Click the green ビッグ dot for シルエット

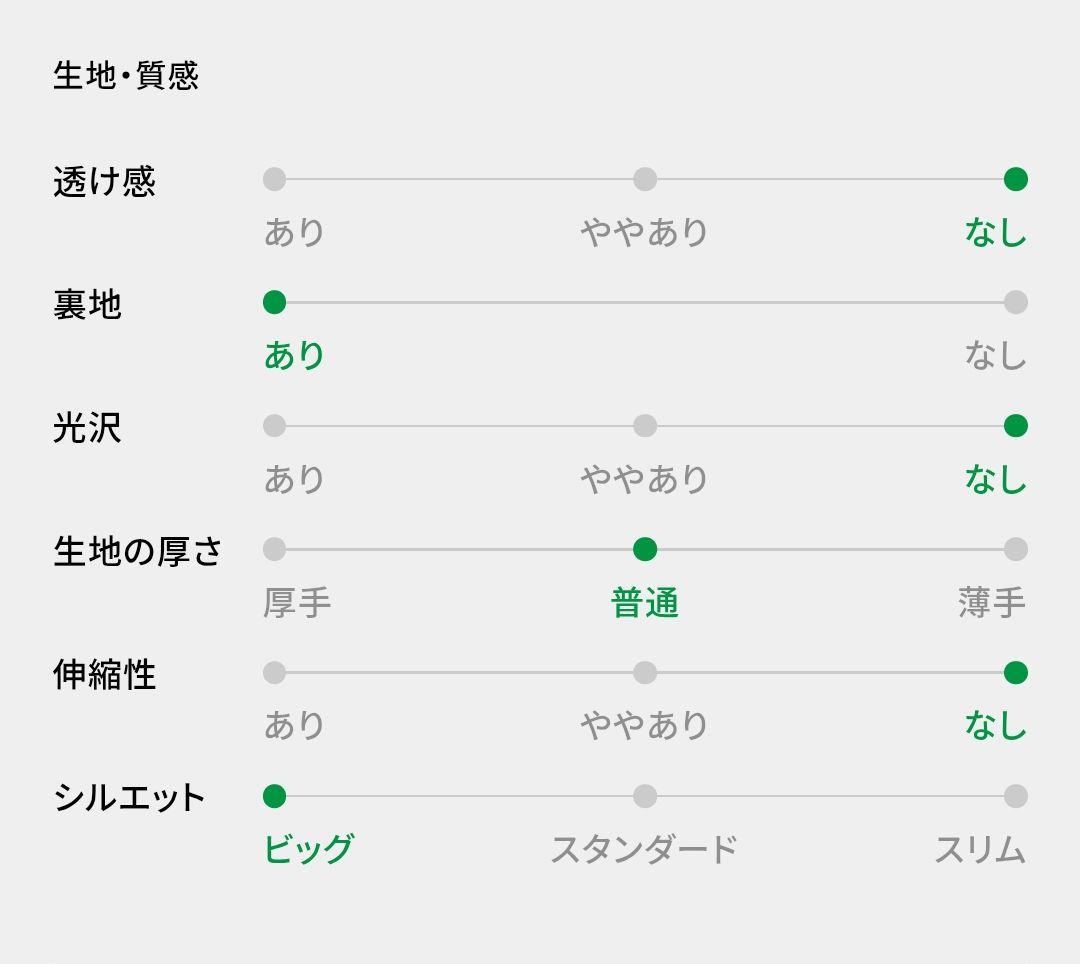274,796
